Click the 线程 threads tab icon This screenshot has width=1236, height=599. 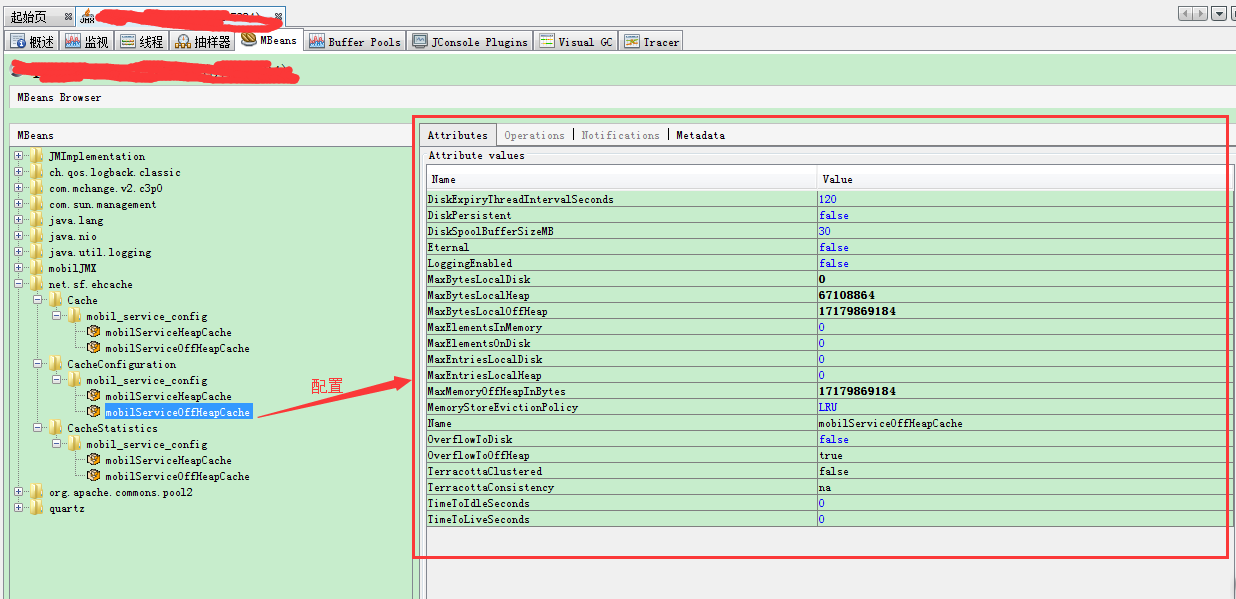[x=128, y=41]
